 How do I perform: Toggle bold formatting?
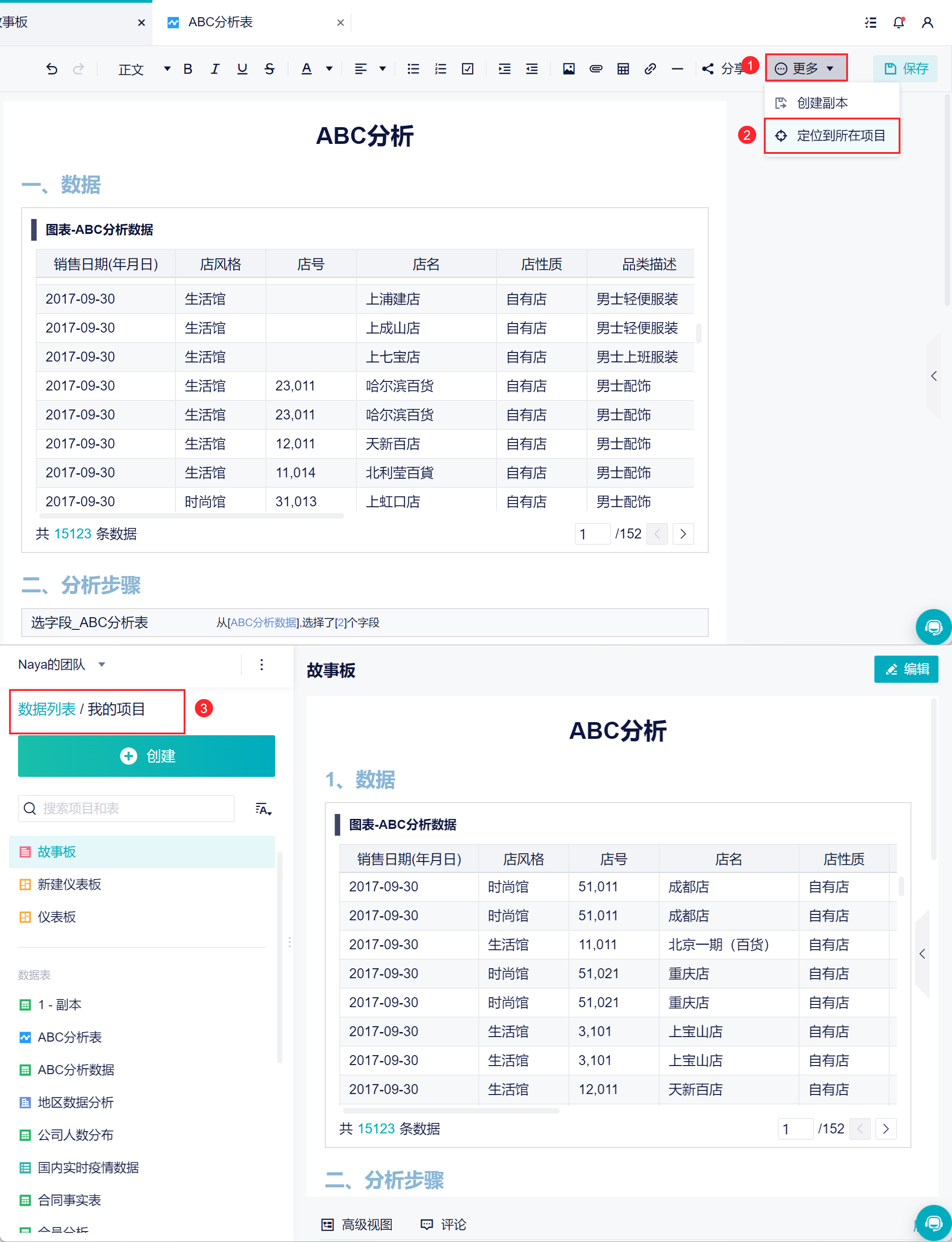188,69
